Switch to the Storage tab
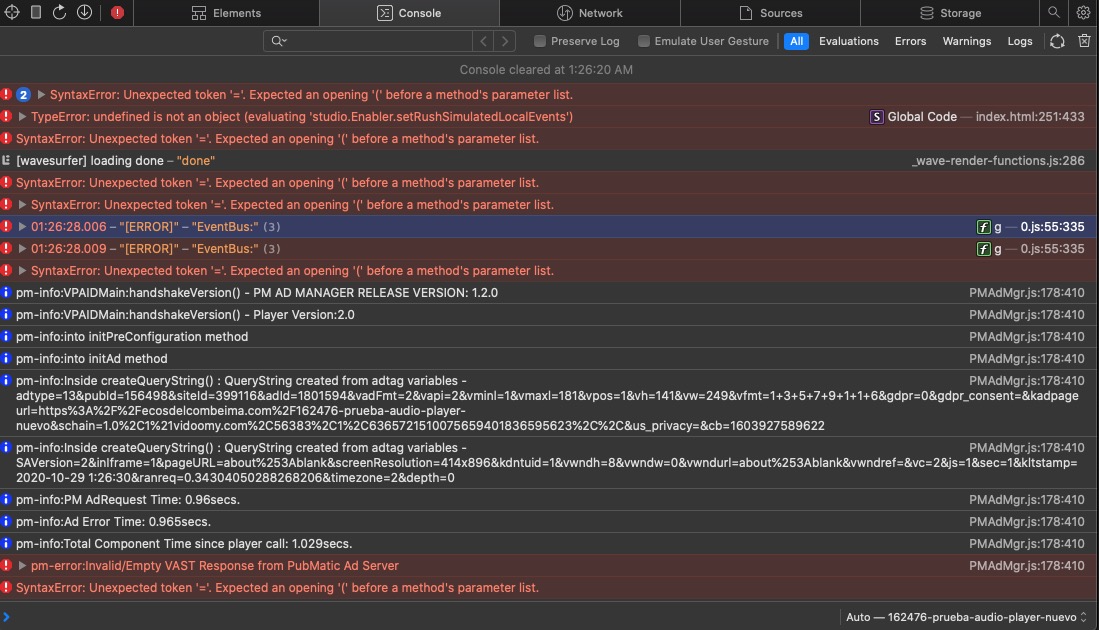1099x630 pixels. point(949,13)
